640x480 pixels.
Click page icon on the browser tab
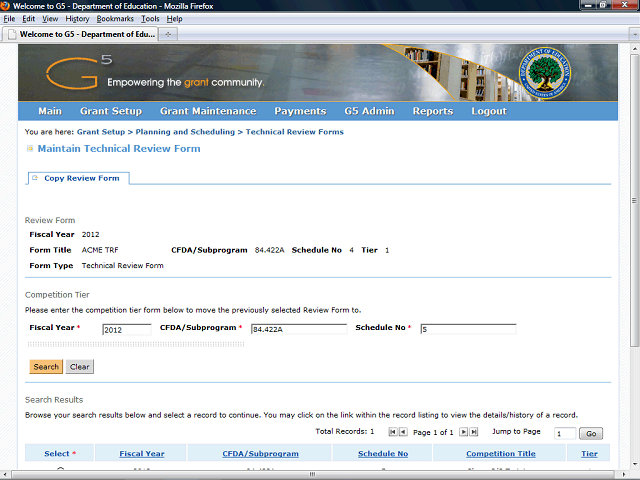tap(12, 34)
